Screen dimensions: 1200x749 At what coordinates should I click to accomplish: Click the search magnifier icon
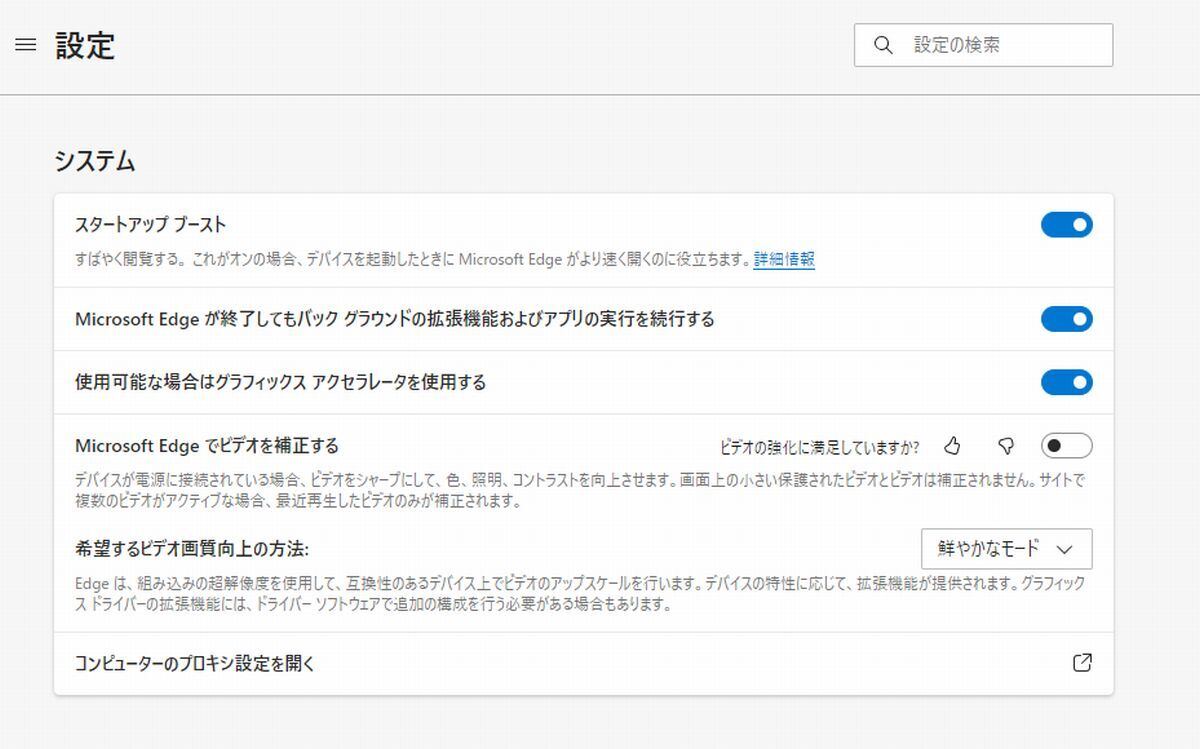883,45
